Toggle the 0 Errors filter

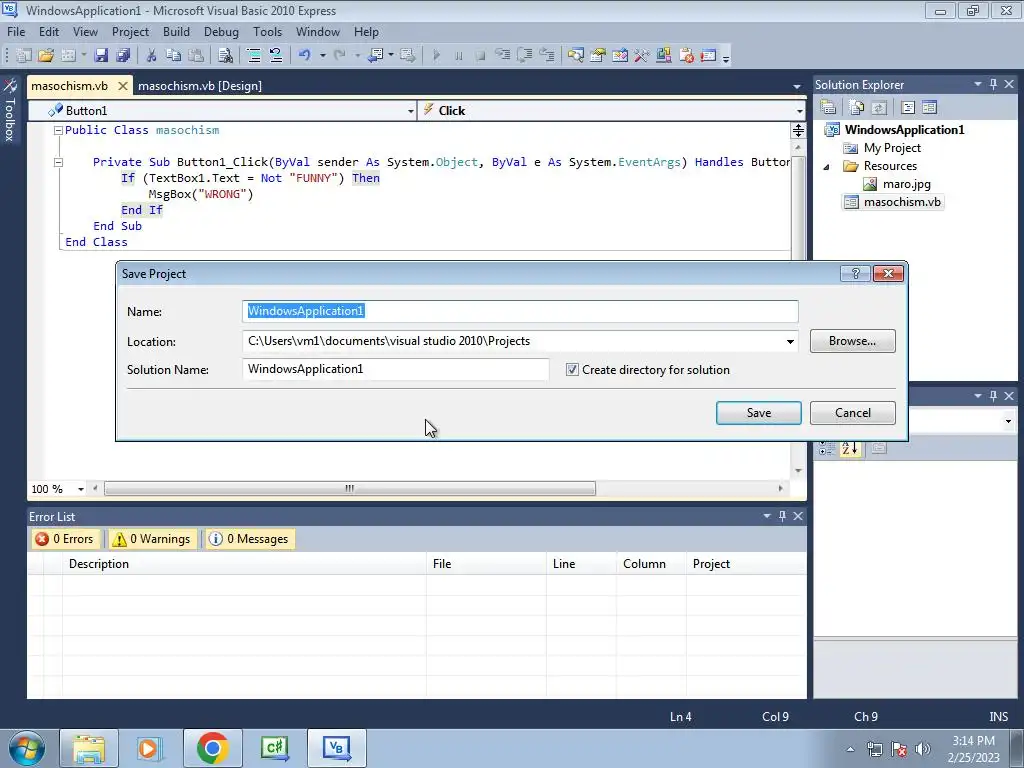pos(65,539)
